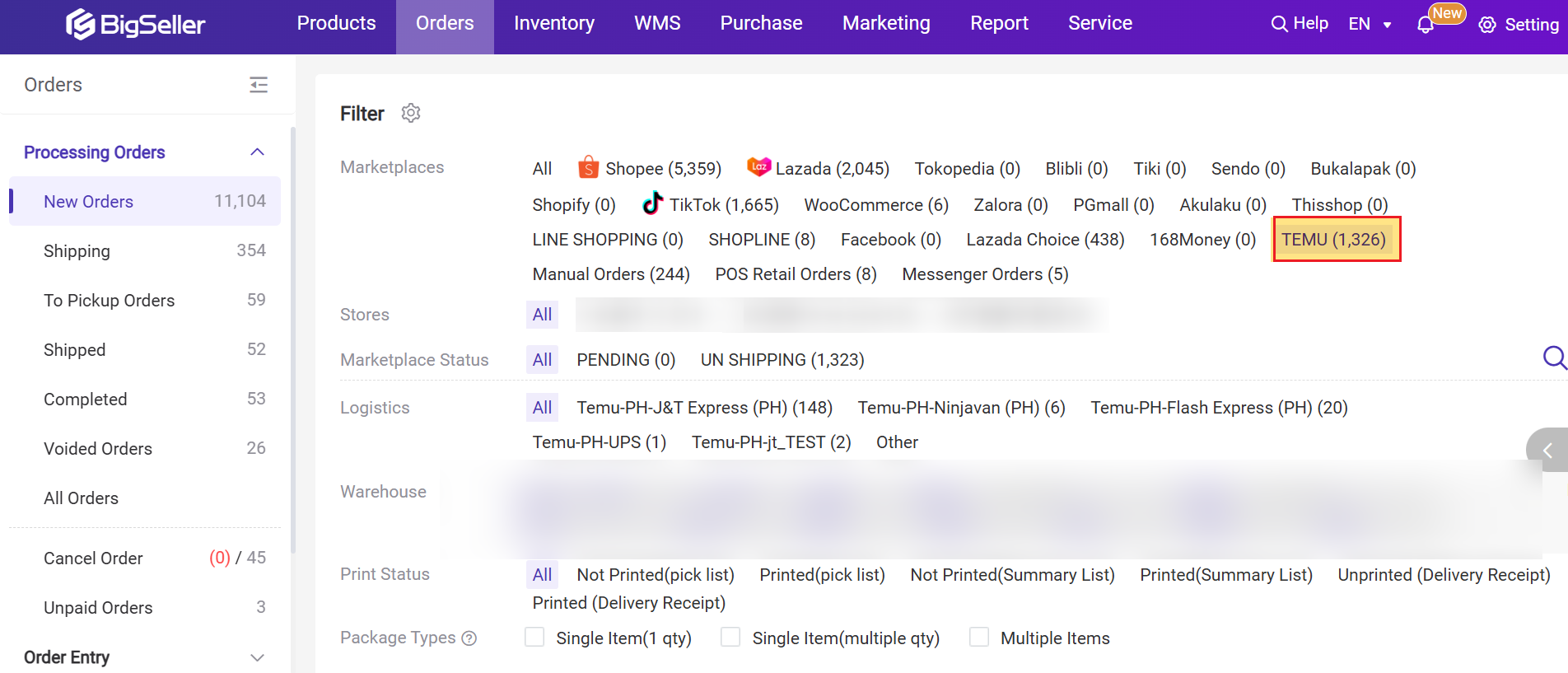Collapse Processing Orders section
The image size is (1568, 673).
tap(257, 152)
